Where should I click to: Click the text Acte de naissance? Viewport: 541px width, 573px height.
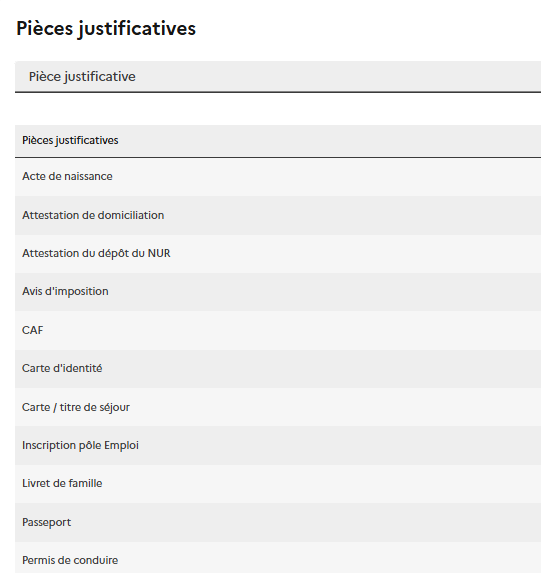[x=67, y=177]
